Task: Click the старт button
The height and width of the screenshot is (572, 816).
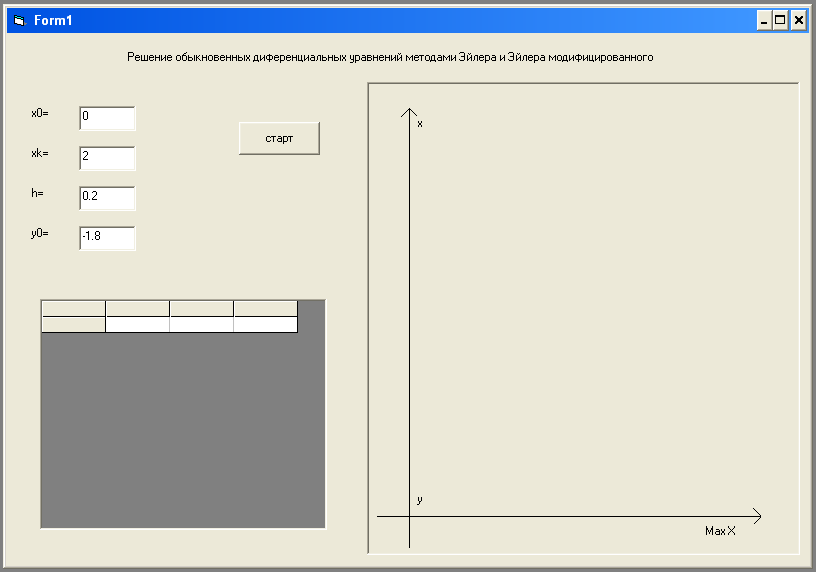Action: [279, 138]
